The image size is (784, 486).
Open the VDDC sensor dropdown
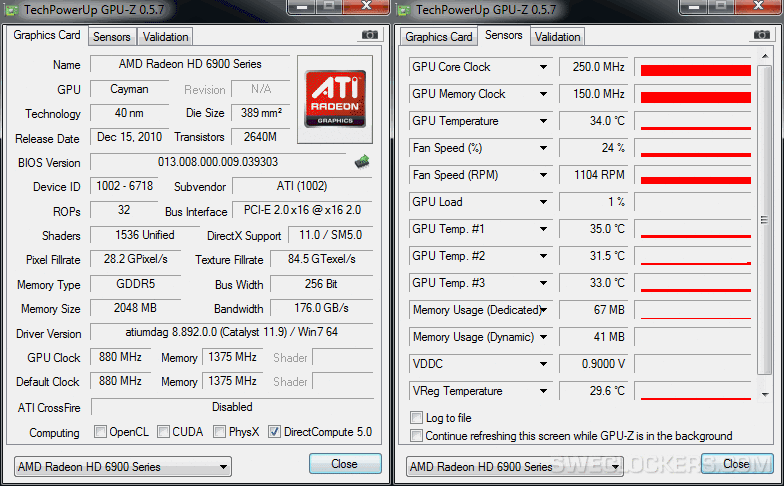point(543,364)
